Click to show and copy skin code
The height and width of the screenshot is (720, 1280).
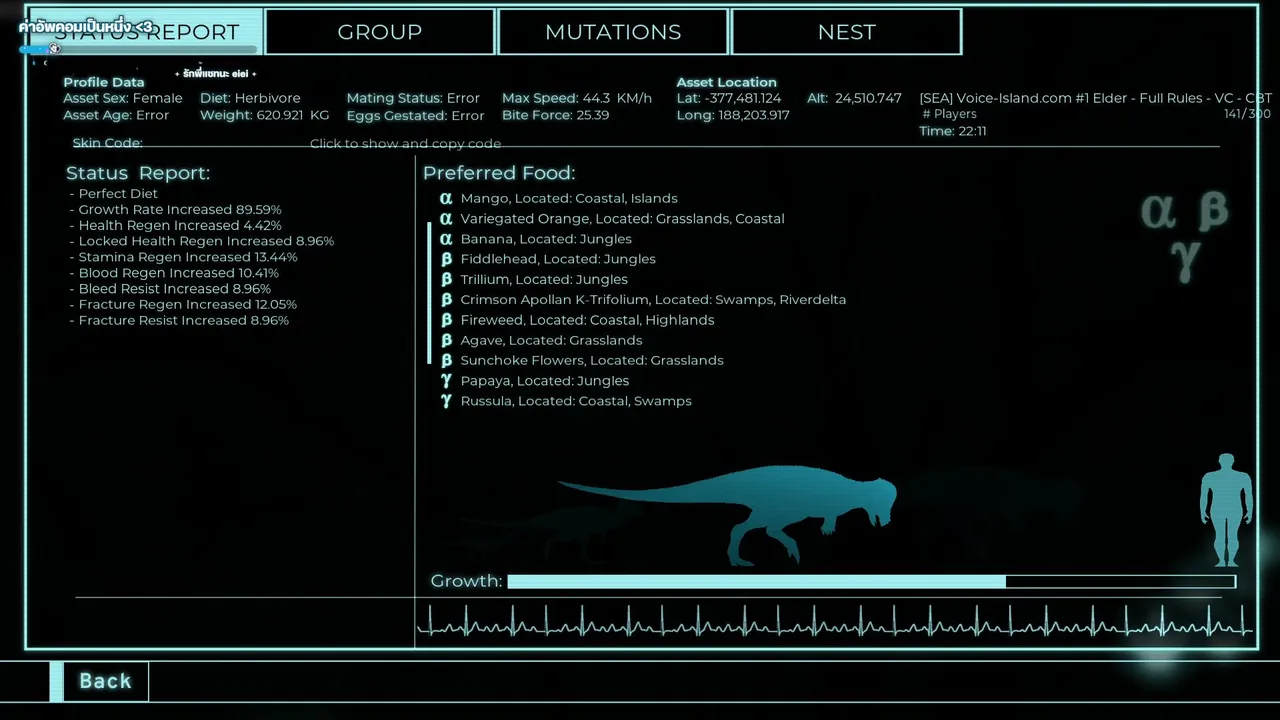pyautogui.click(x=405, y=144)
